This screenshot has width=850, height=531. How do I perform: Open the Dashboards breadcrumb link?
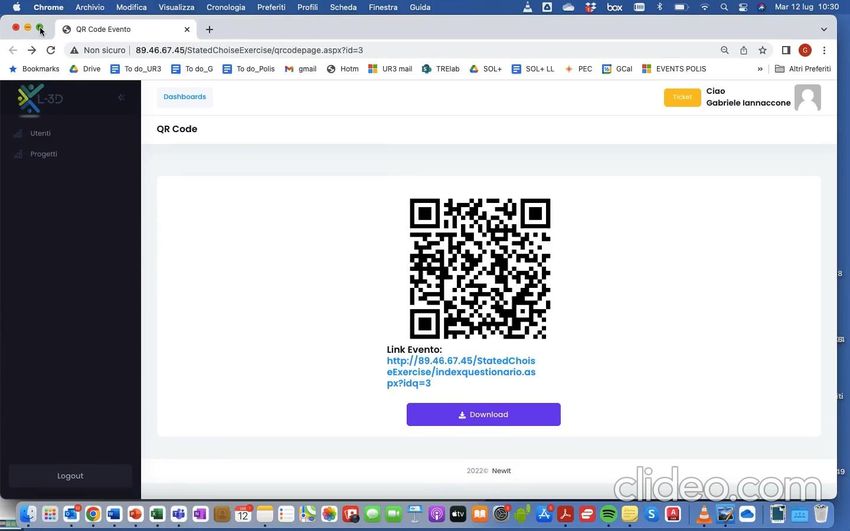(184, 97)
